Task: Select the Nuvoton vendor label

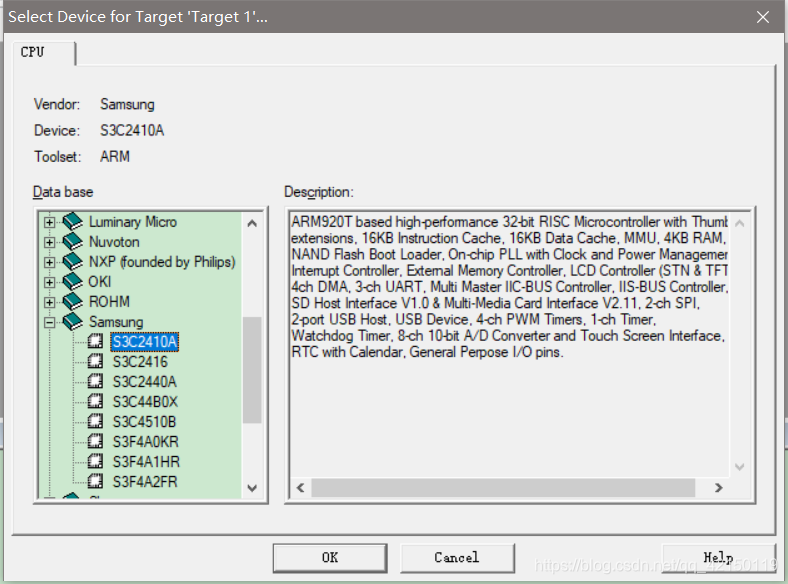Action: [114, 242]
